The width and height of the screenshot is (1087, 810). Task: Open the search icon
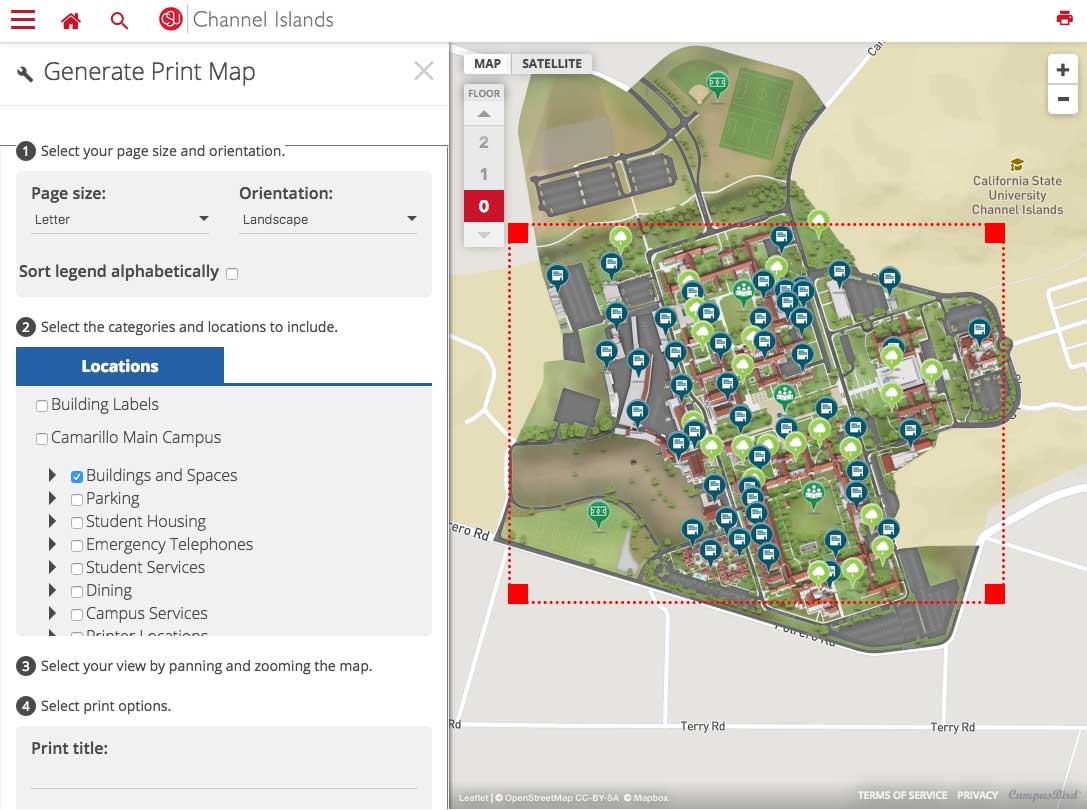tap(119, 19)
